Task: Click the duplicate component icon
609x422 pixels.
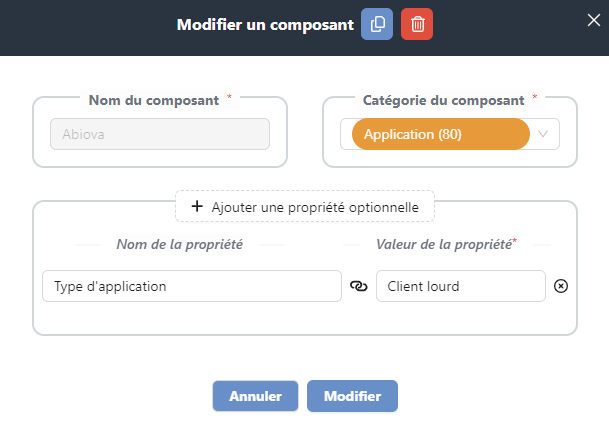Action: point(377,25)
